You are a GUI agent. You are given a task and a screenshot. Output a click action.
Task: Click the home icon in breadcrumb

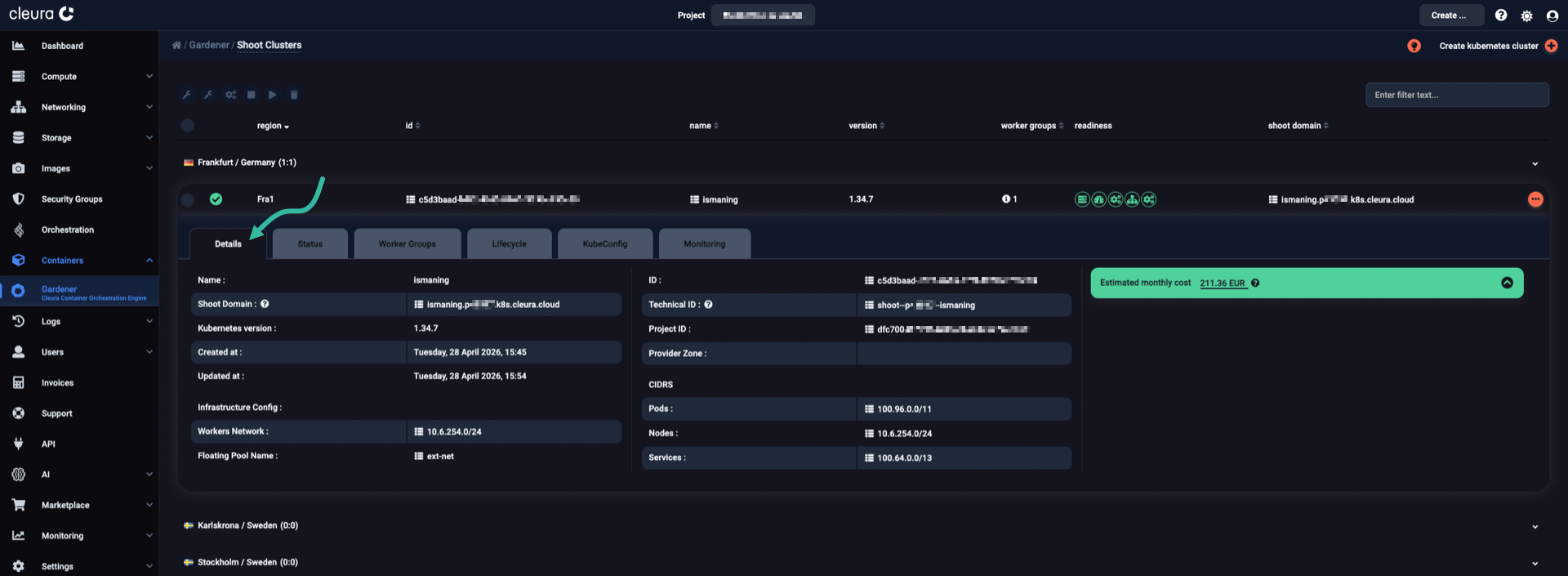176,45
